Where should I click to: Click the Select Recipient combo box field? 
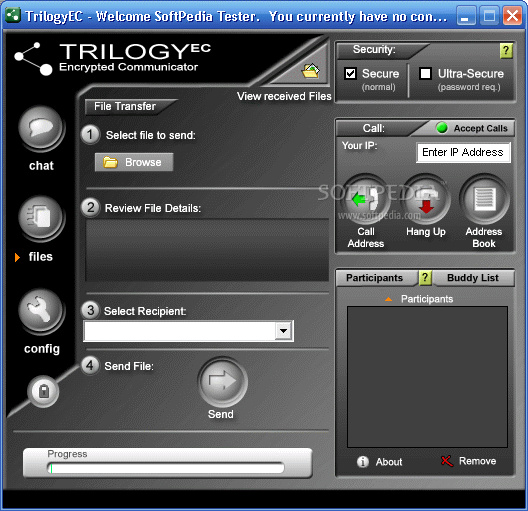tap(189, 331)
